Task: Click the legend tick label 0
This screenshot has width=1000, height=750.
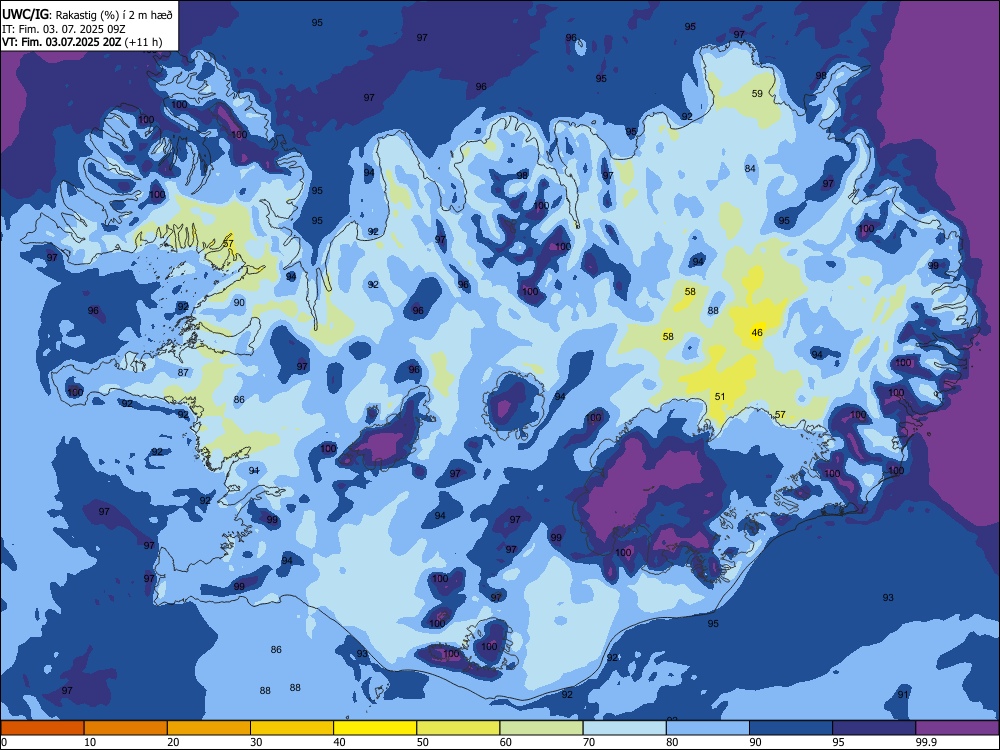Action: click(4, 742)
